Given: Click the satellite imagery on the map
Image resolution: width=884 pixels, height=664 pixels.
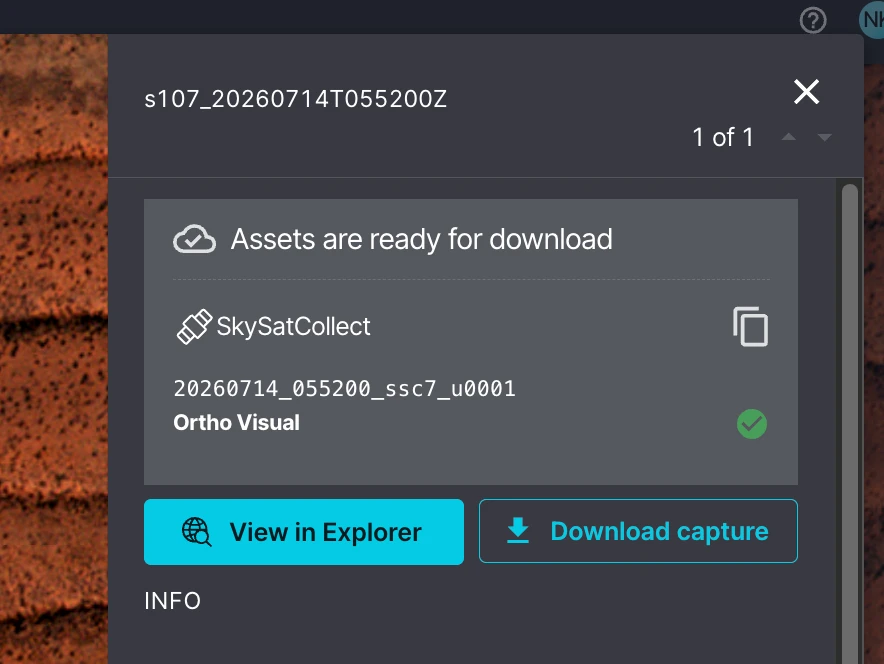Looking at the screenshot, I should [x=54, y=349].
